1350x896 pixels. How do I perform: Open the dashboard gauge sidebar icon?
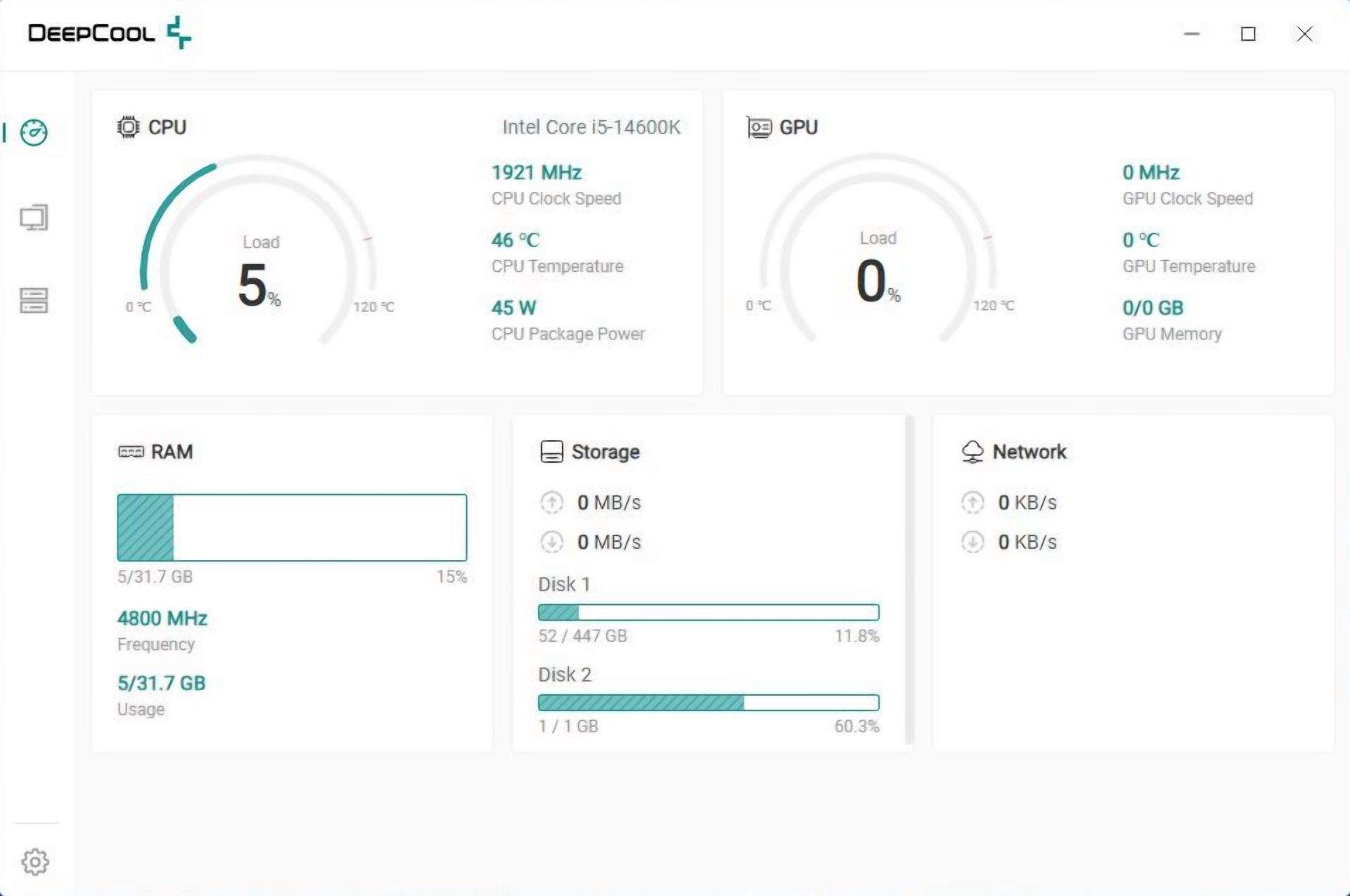tap(34, 132)
